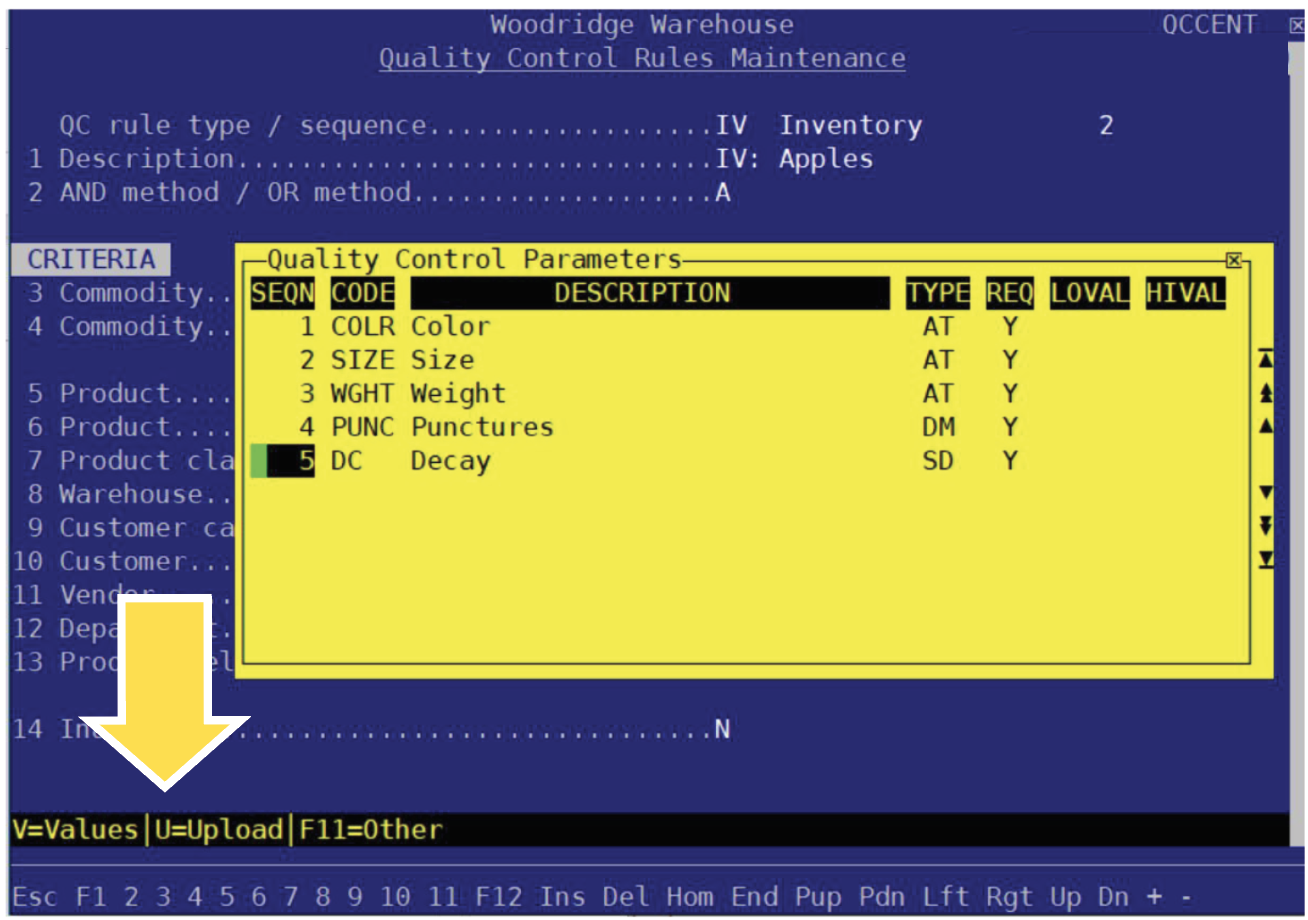Click the Dn key in bottom key bar
1308x920 pixels.
click(x=1115, y=897)
